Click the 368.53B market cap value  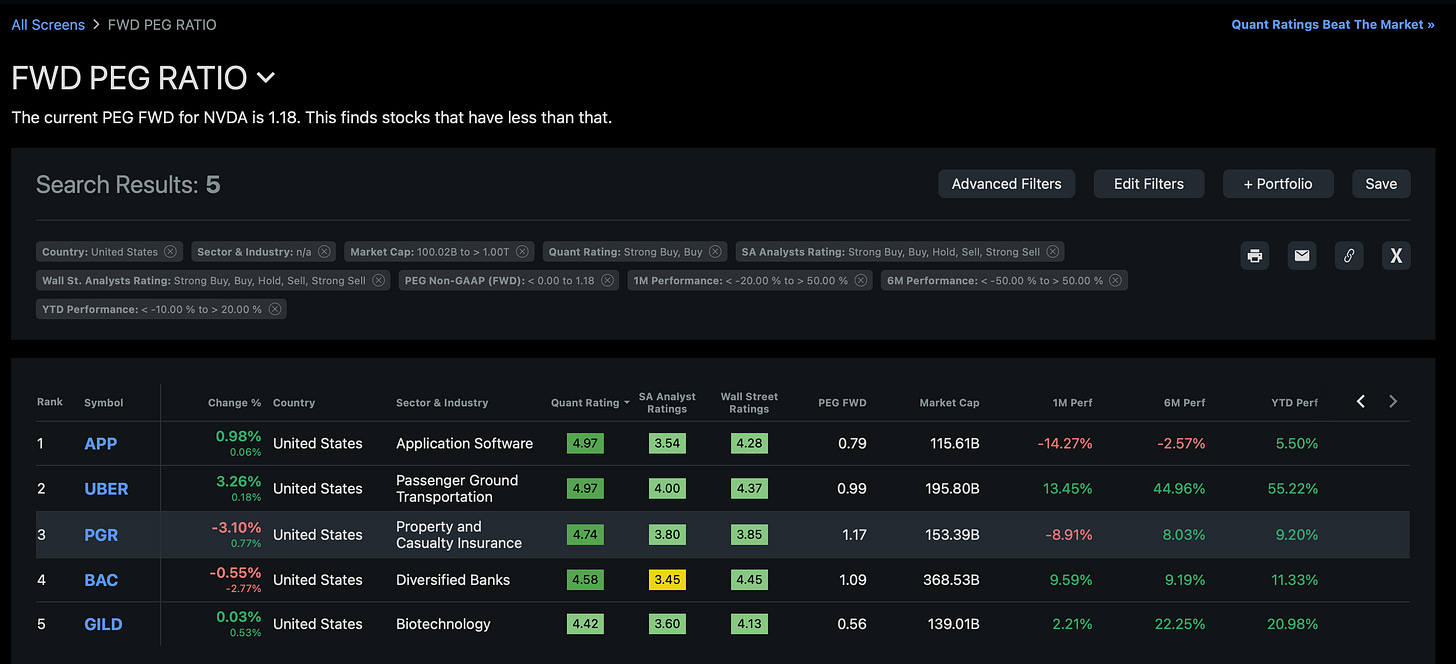coord(951,580)
